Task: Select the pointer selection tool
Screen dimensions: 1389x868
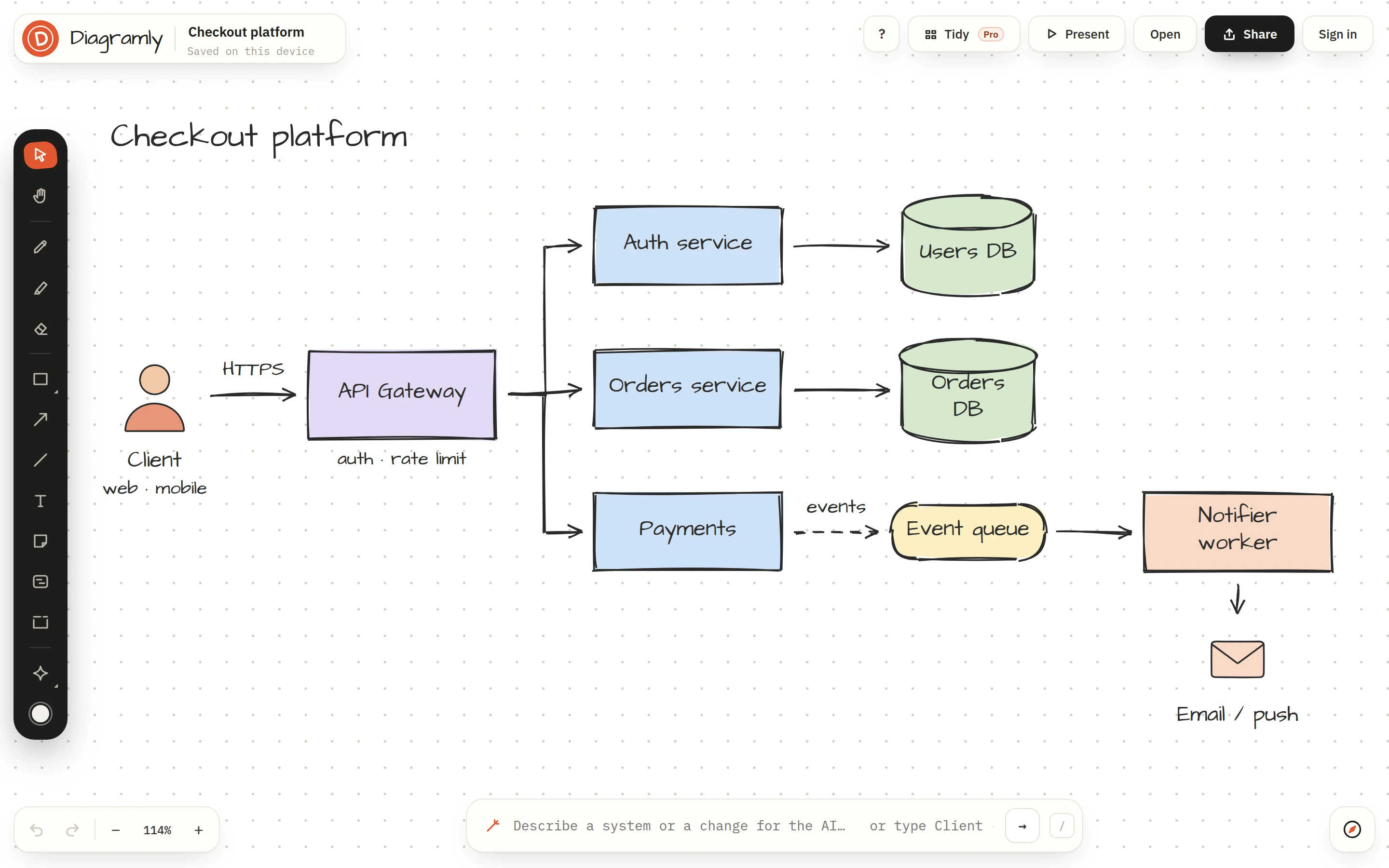Action: 40,155
